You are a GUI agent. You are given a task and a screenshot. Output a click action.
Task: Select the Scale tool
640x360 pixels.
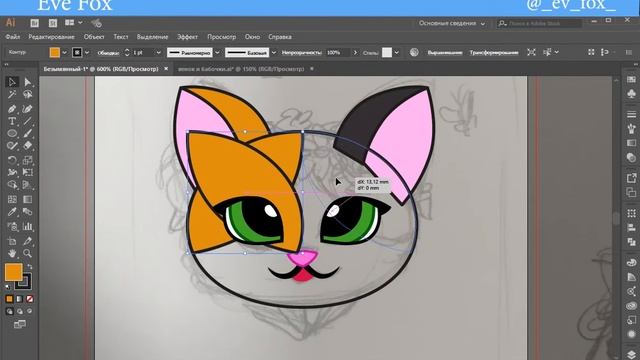coord(27,160)
